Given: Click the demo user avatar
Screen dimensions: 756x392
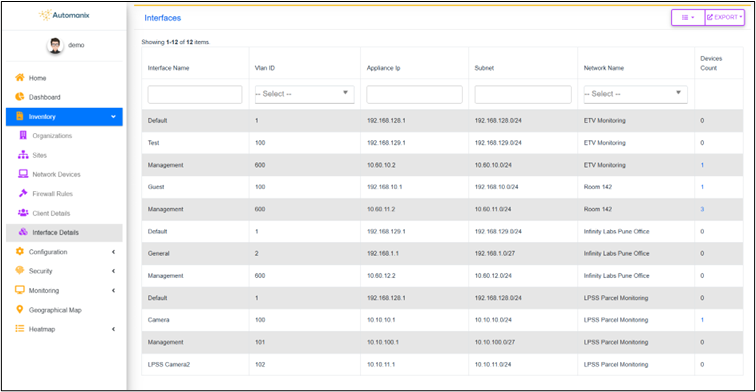Looking at the screenshot, I should pos(55,45).
